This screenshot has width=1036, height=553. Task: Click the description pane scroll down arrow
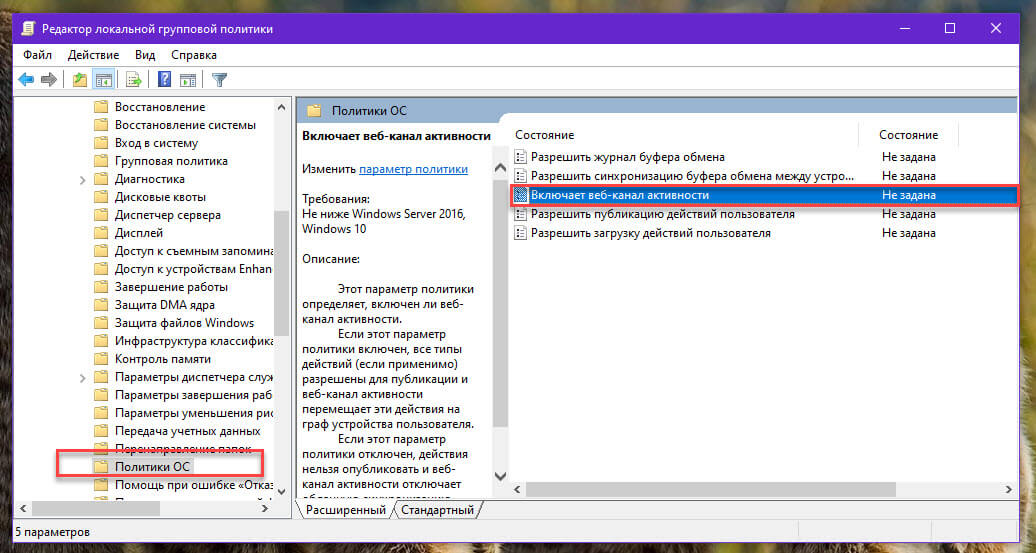[501, 476]
